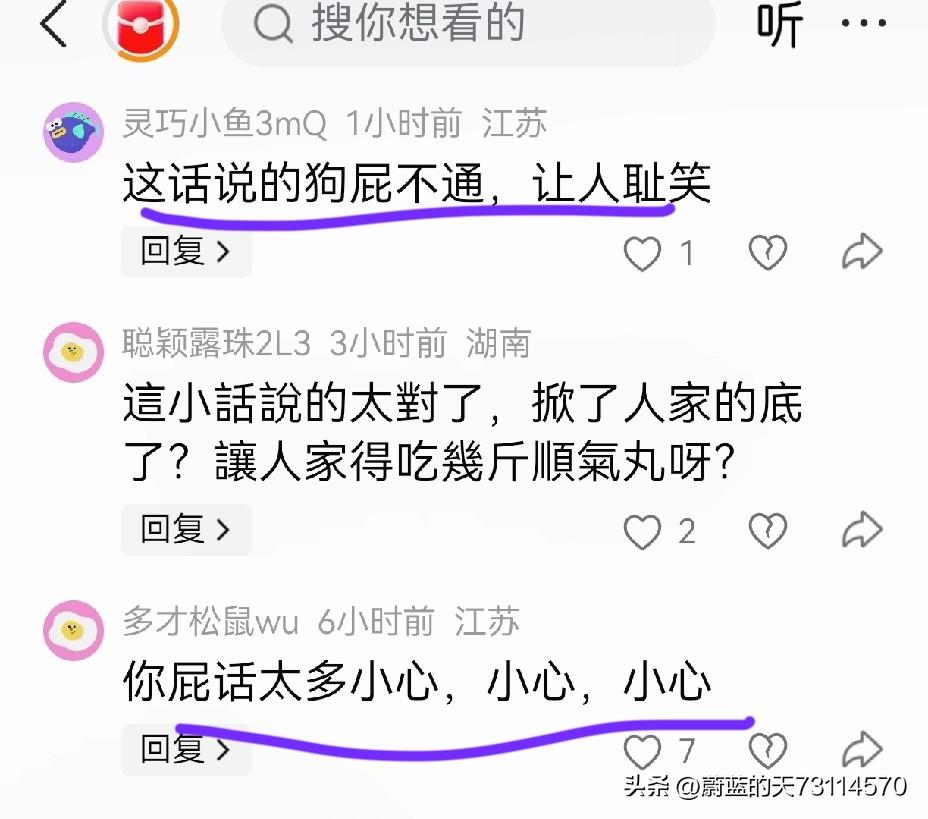
Task: Tap the back arrow icon
Action: [53, 24]
